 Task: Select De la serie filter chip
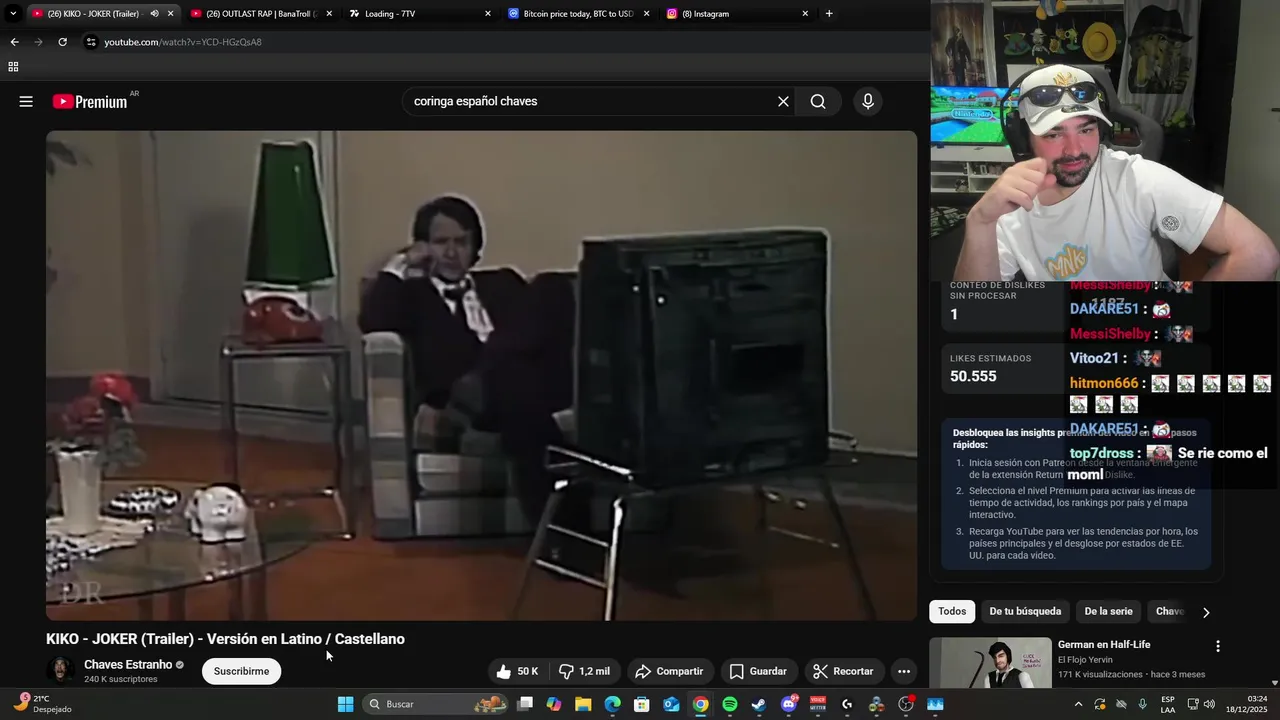tap(1108, 611)
